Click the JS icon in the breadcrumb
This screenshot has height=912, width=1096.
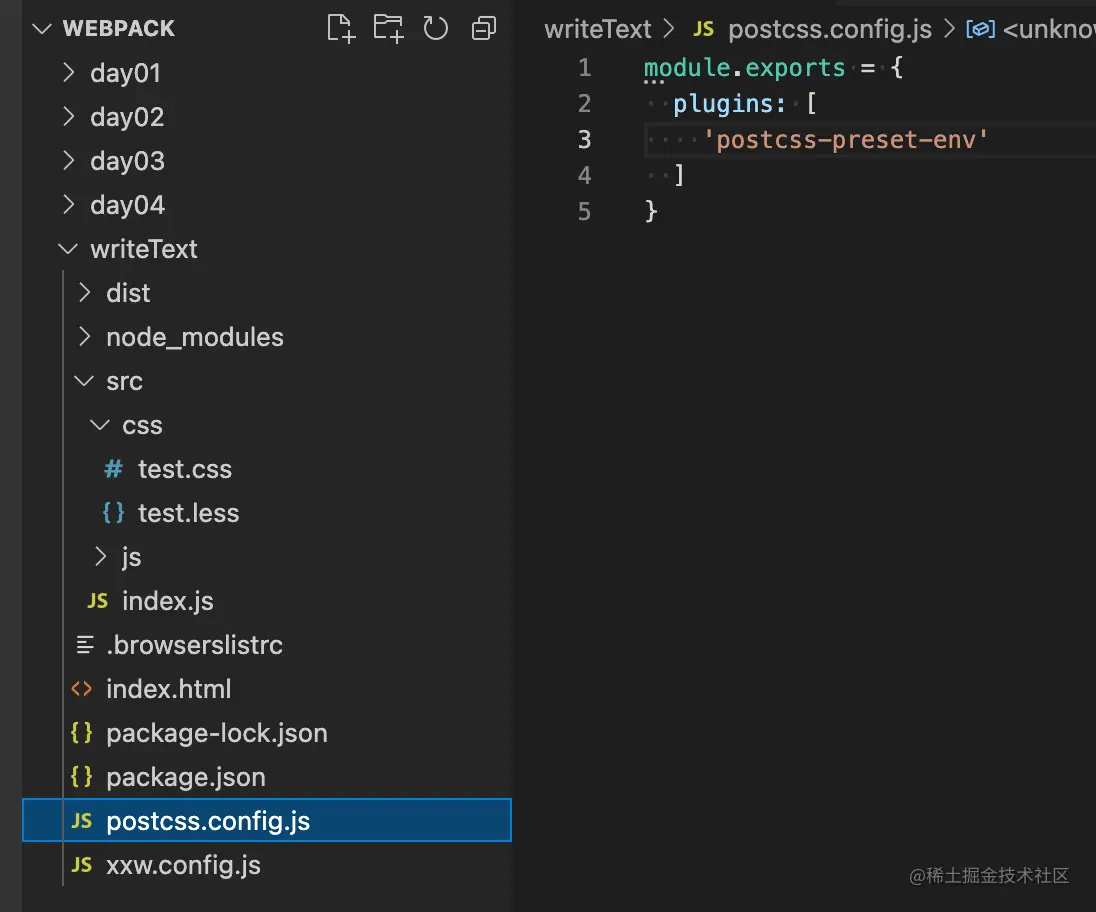coord(704,29)
